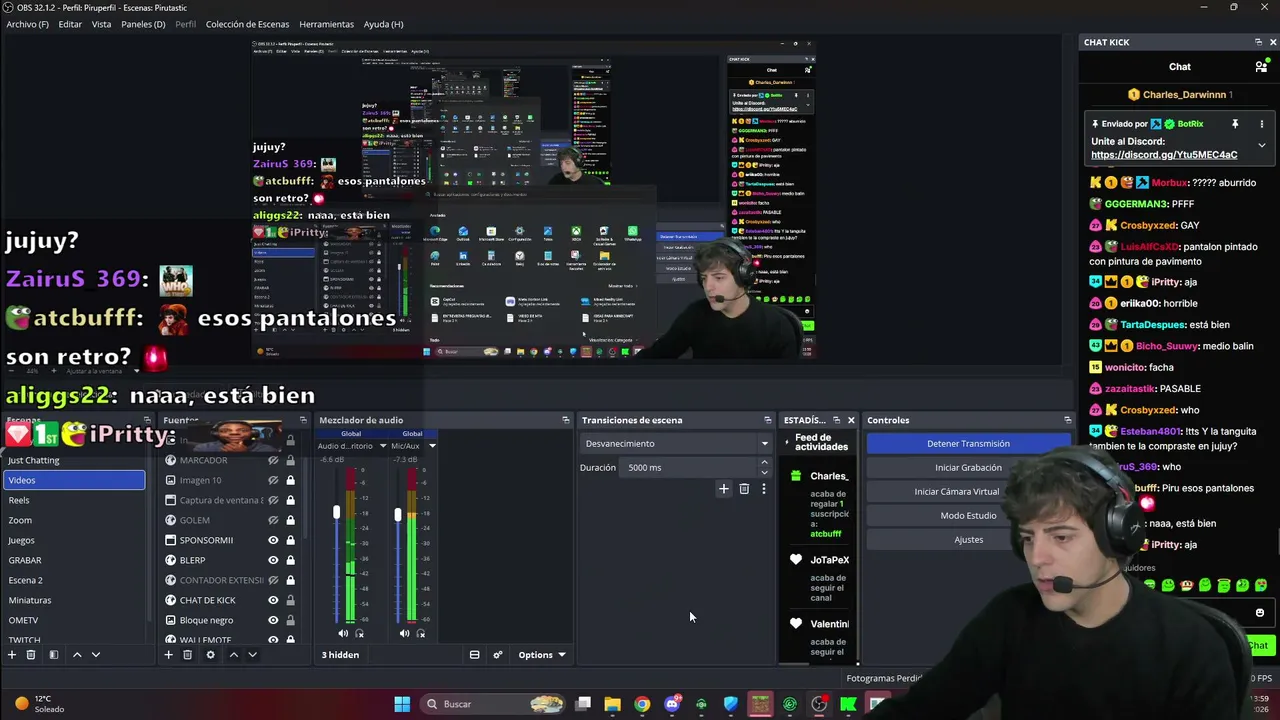1280x720 pixels.
Task: Add a new scene with the plus icon
Action: 12,655
